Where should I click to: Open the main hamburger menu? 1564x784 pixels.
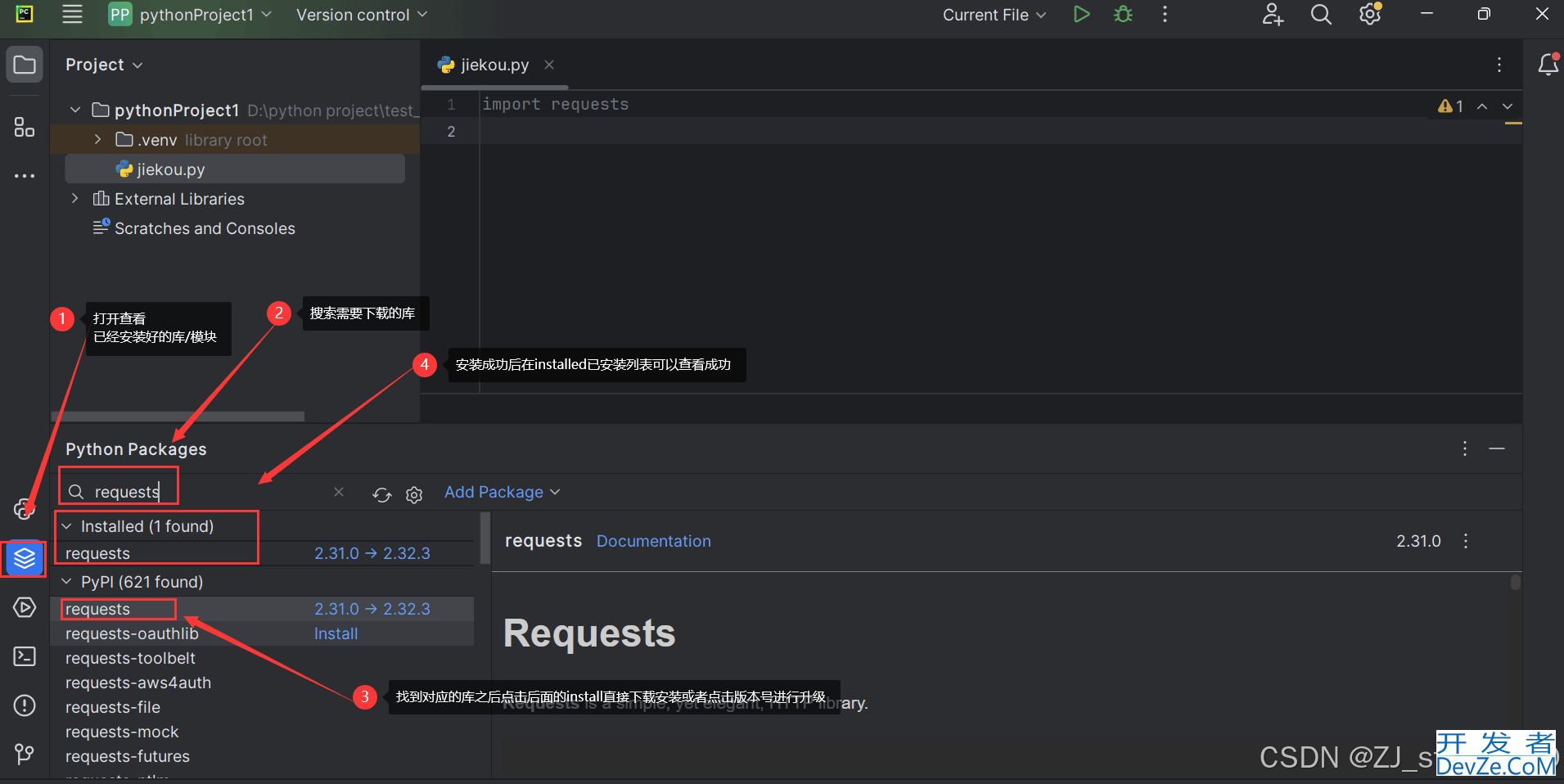73,14
